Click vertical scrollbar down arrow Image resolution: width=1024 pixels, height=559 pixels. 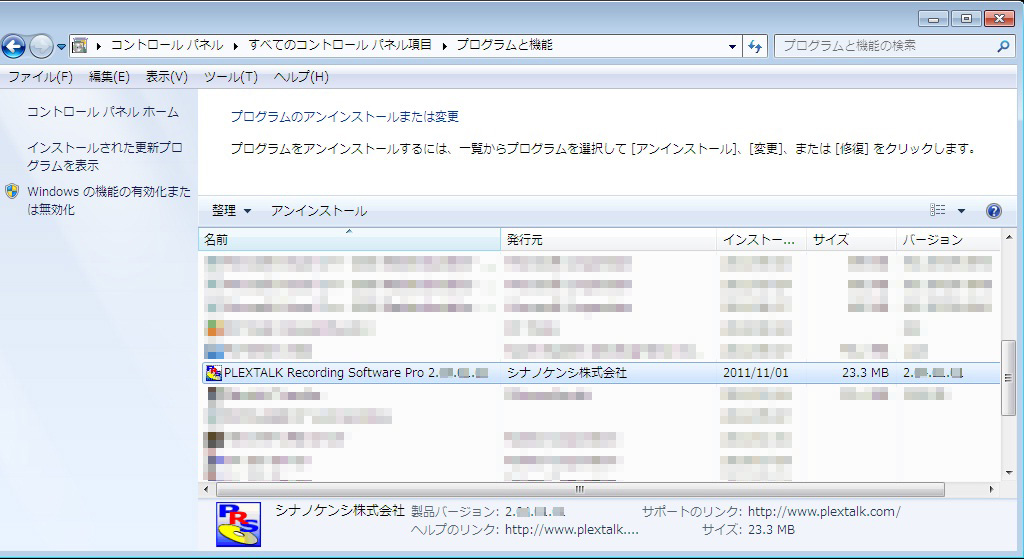coord(1009,473)
